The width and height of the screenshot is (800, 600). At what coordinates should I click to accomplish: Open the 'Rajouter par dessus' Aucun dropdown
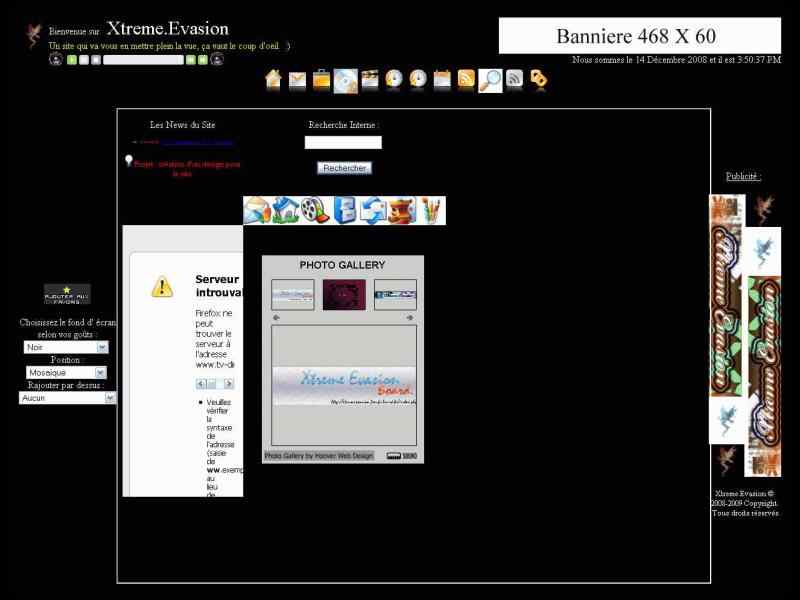coord(67,398)
